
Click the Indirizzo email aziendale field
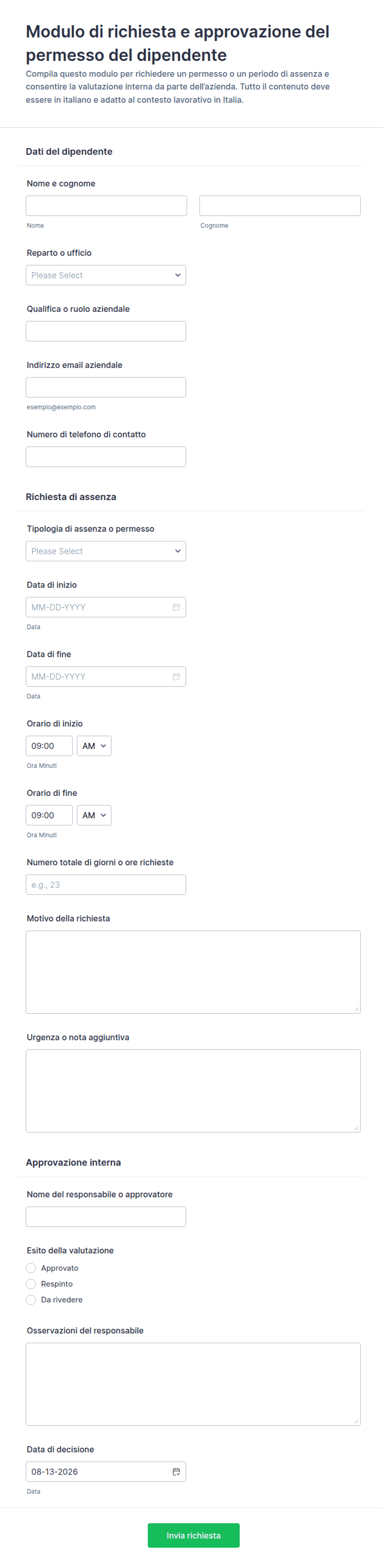105,387
